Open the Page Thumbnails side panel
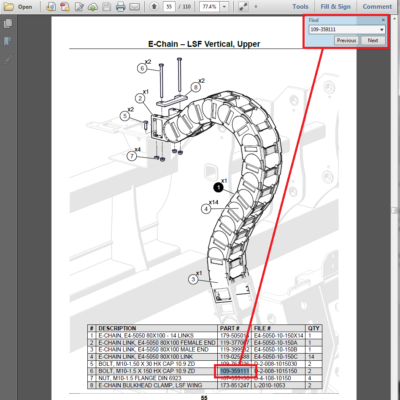The image size is (400, 400). point(7,24)
